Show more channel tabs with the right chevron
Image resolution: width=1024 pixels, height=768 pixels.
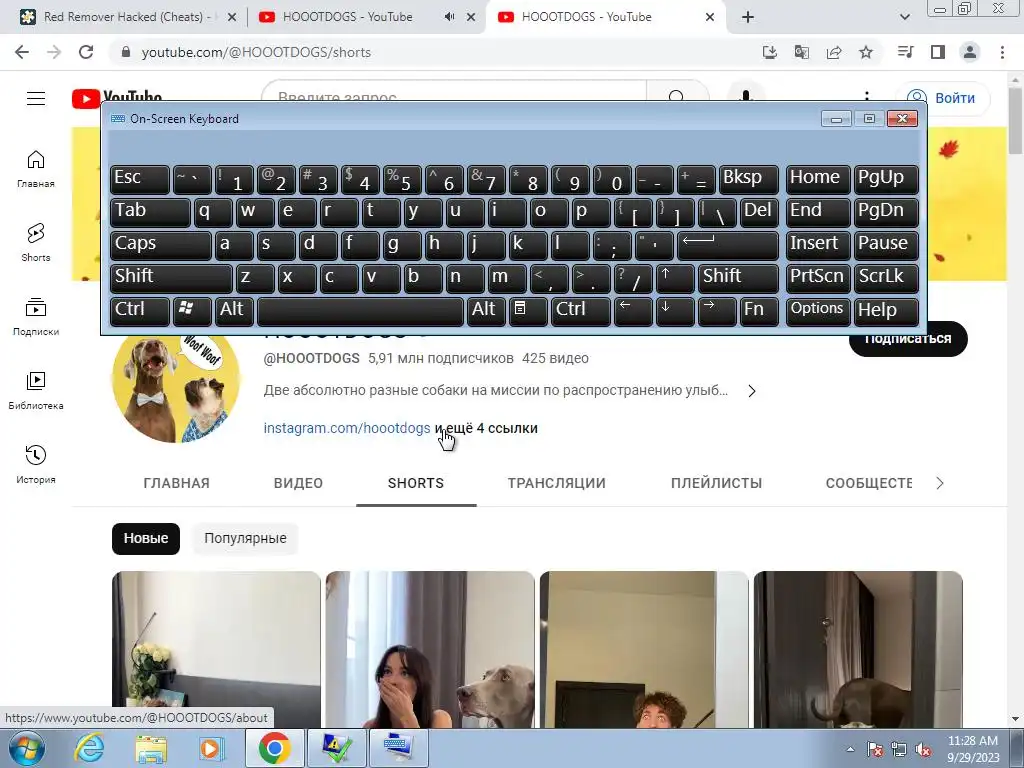[x=940, y=483]
